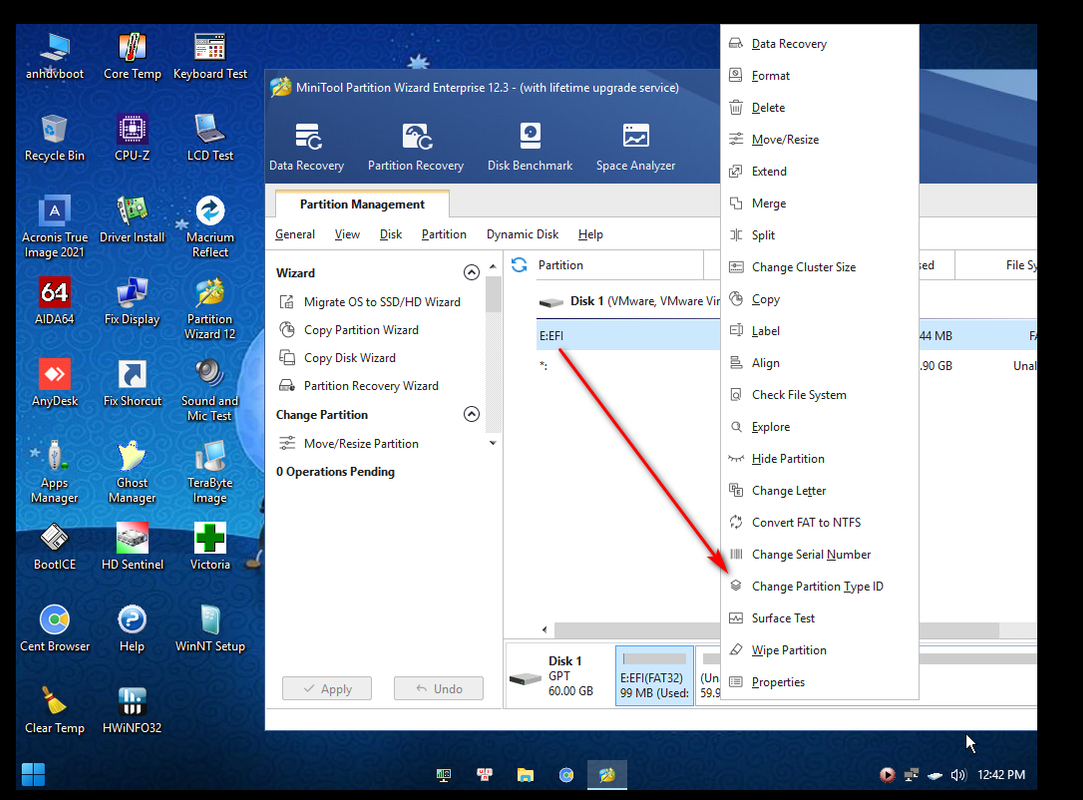Start Migrate OS to SSD/HD Wizard
The image size is (1083, 800).
click(370, 302)
